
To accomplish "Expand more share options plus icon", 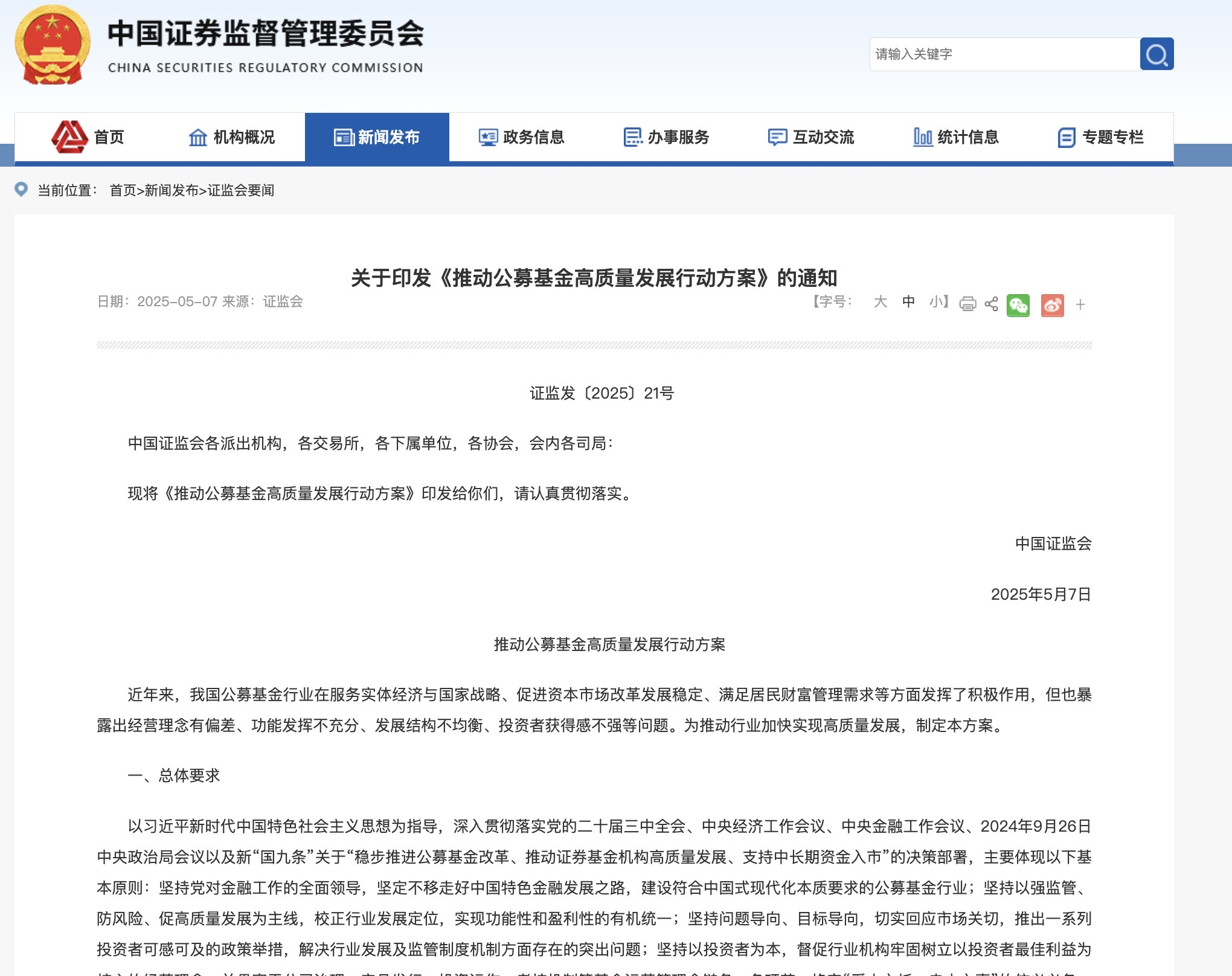I will pyautogui.click(x=1080, y=304).
